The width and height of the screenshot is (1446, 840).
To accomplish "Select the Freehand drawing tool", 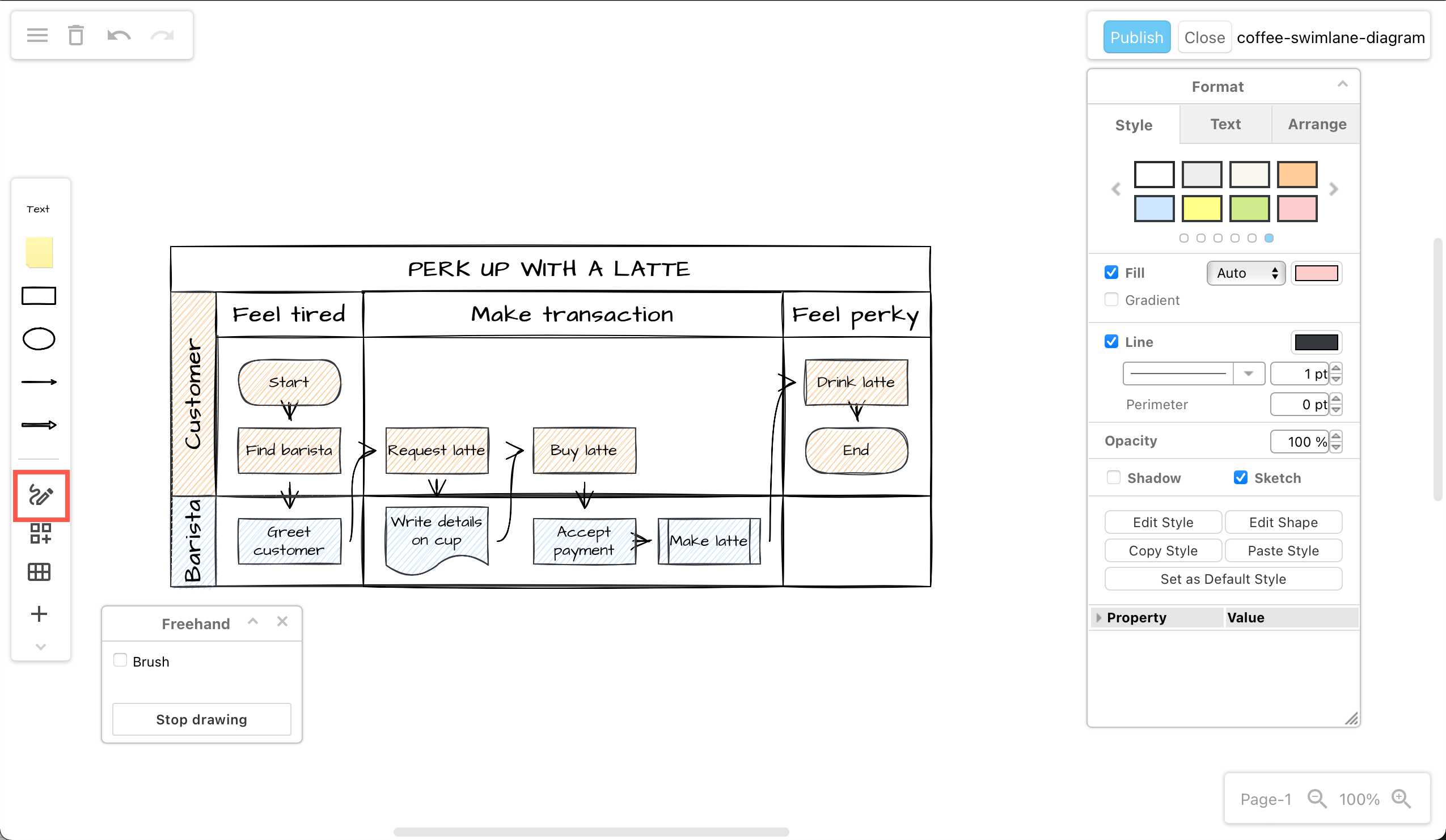I will click(x=40, y=495).
